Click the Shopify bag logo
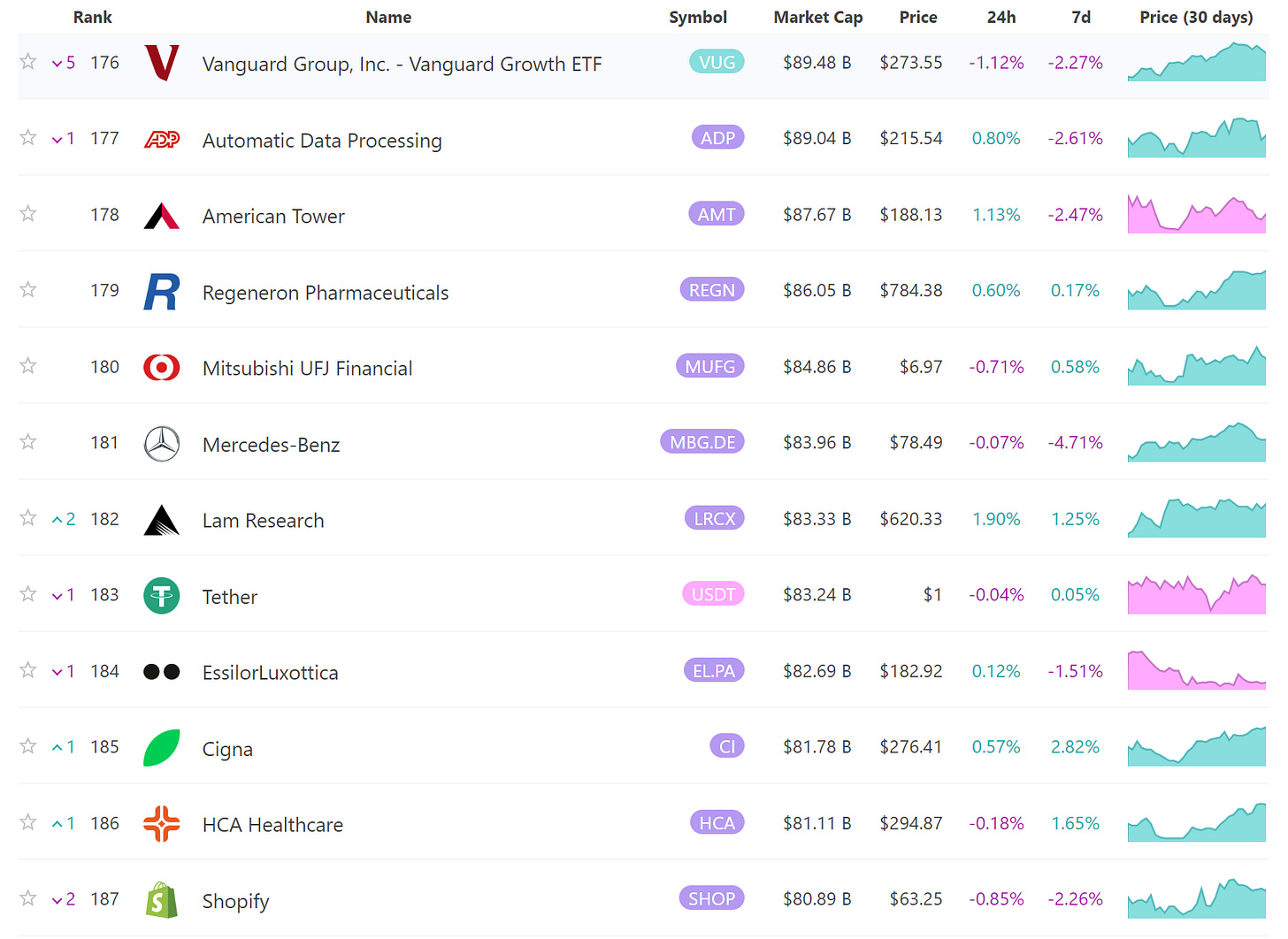 tap(162, 900)
